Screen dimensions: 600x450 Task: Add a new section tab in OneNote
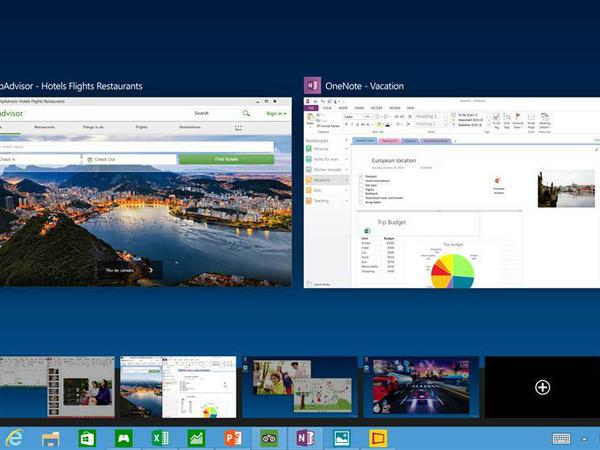455,141
